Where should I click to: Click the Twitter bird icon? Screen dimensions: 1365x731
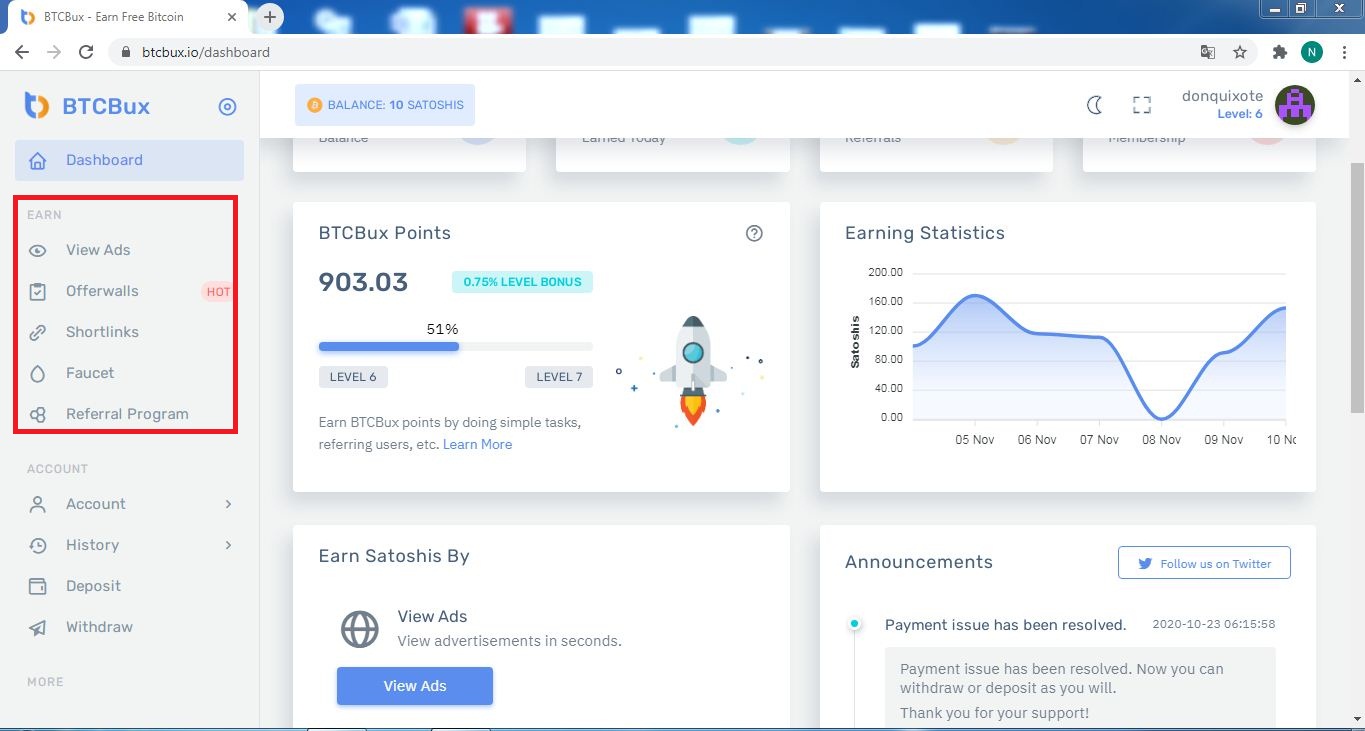(1146, 564)
